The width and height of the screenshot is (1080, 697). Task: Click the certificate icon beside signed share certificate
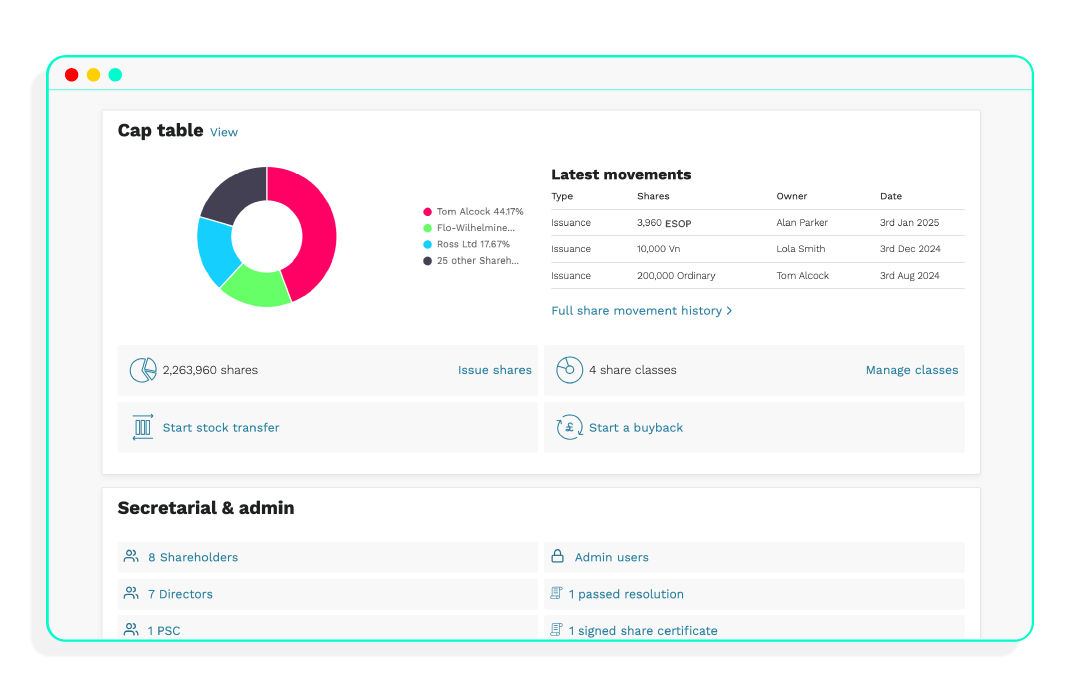[556, 630]
